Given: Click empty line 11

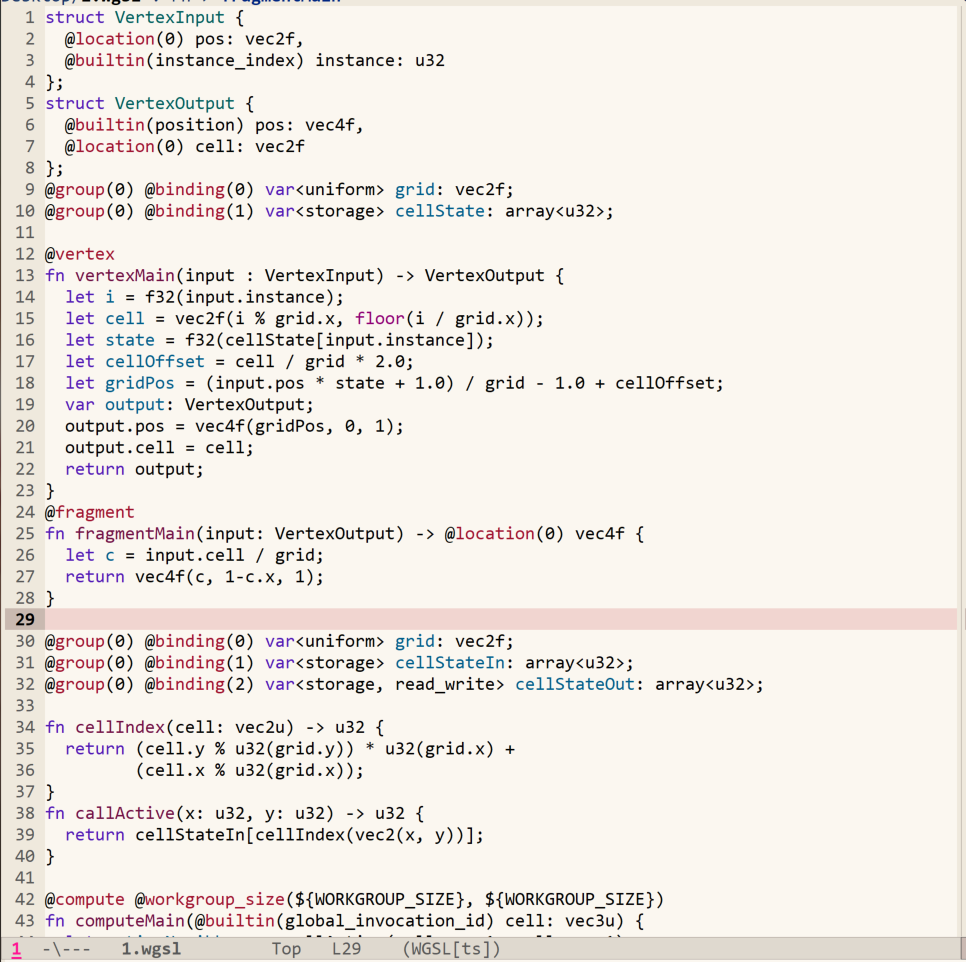Looking at the screenshot, I should [500, 233].
